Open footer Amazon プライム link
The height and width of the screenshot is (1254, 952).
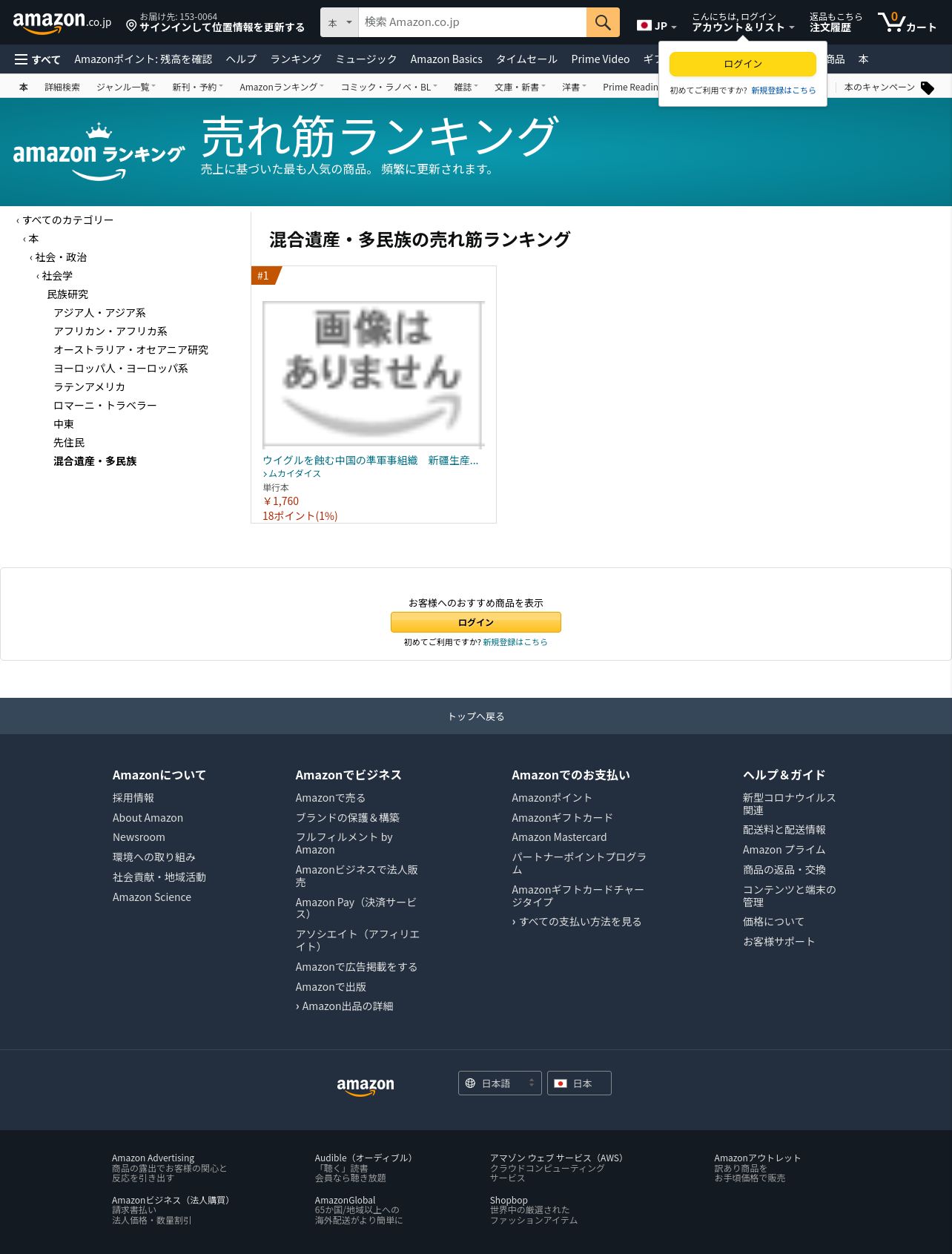[784, 850]
